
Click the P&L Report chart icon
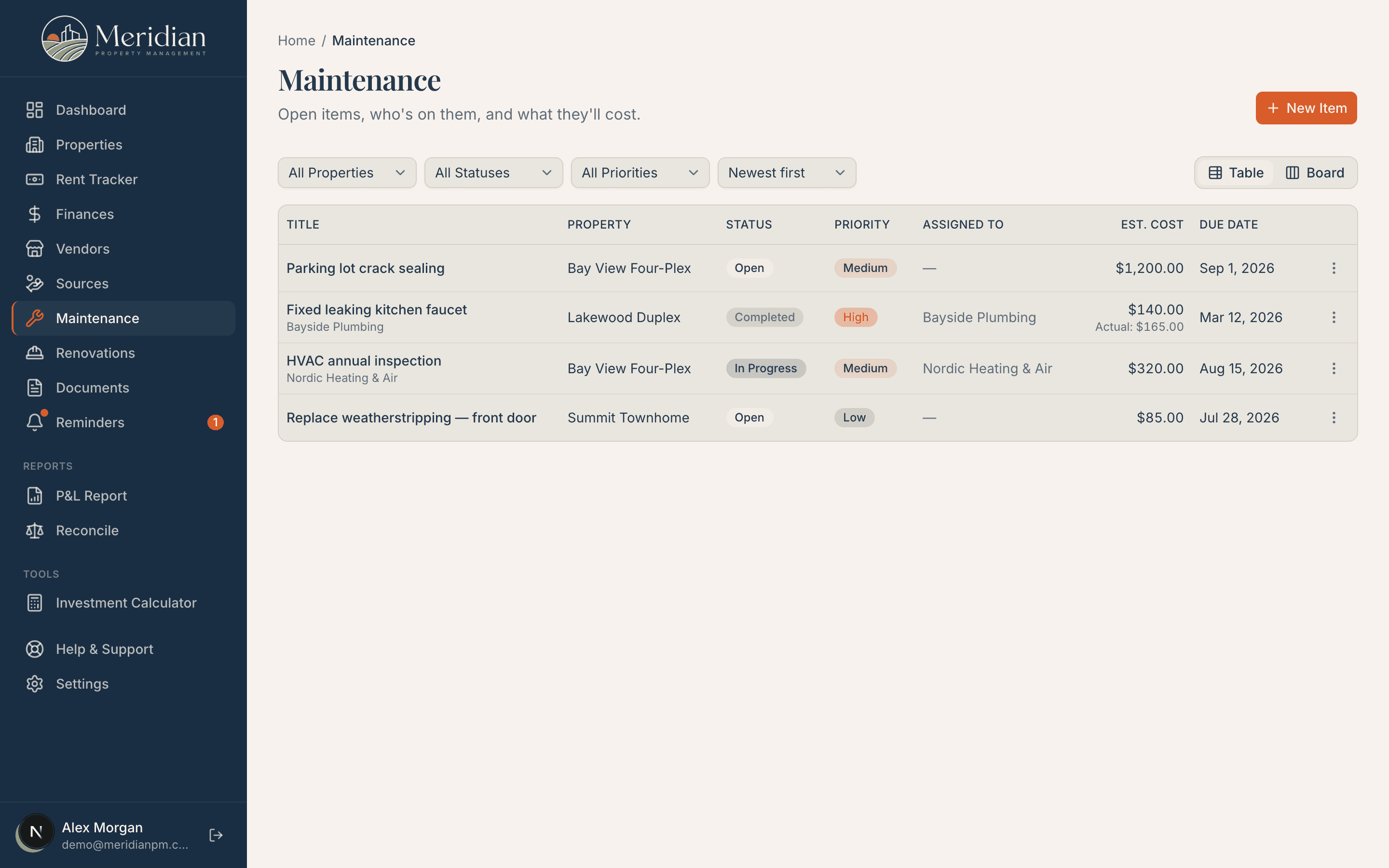click(34, 495)
